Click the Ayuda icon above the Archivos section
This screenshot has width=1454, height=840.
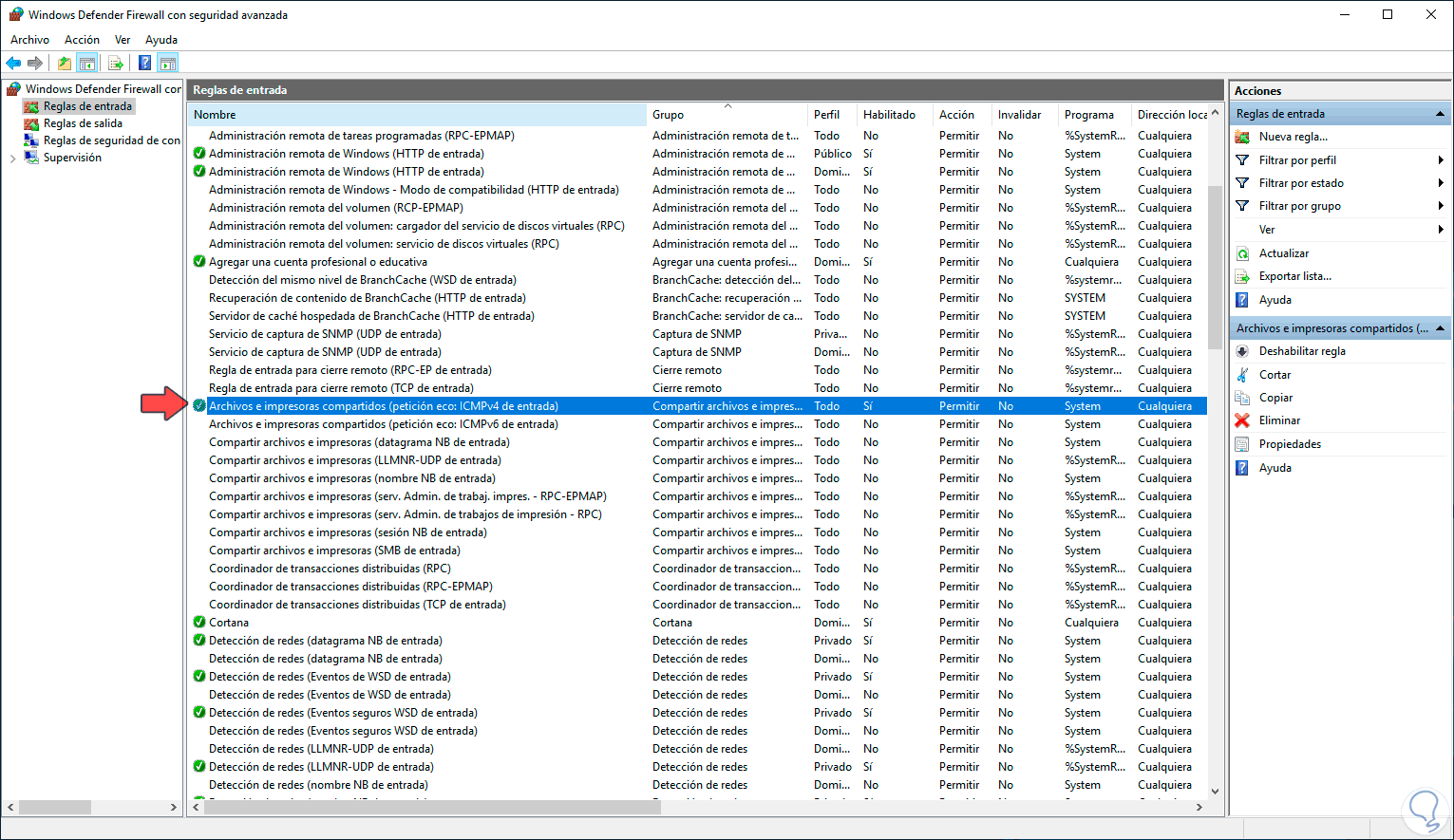click(x=1242, y=300)
